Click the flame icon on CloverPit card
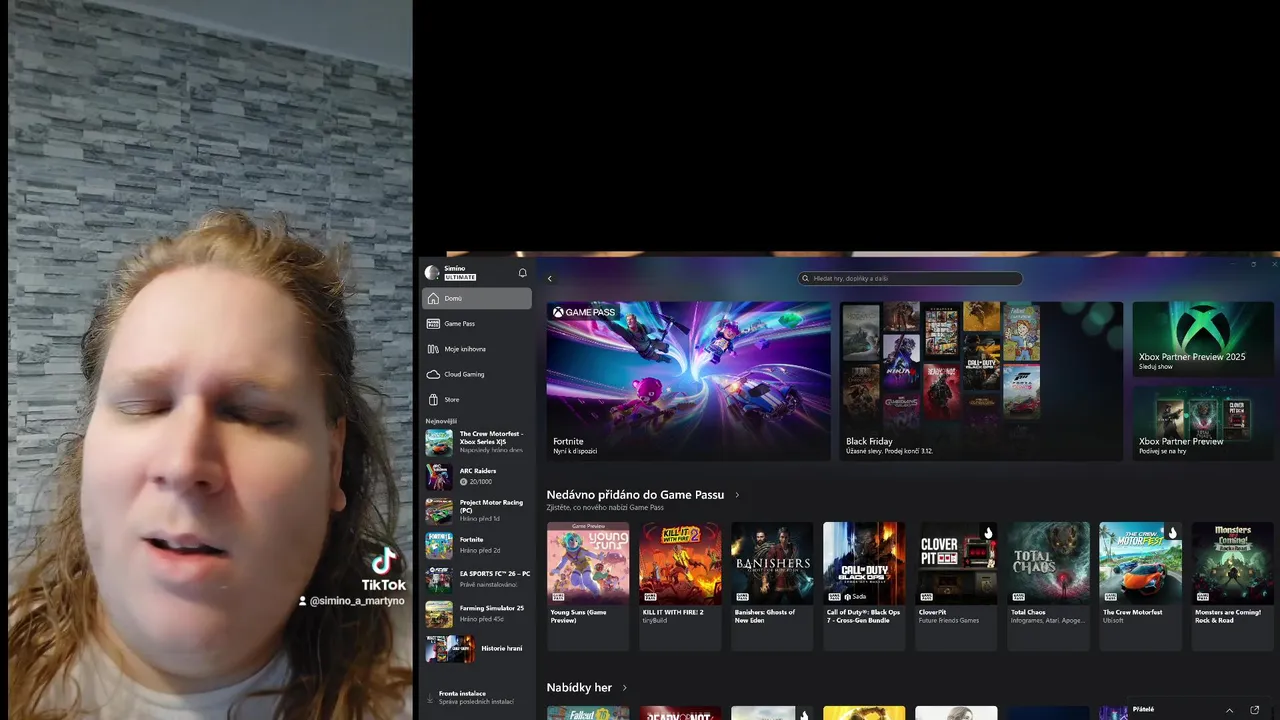 (988, 532)
